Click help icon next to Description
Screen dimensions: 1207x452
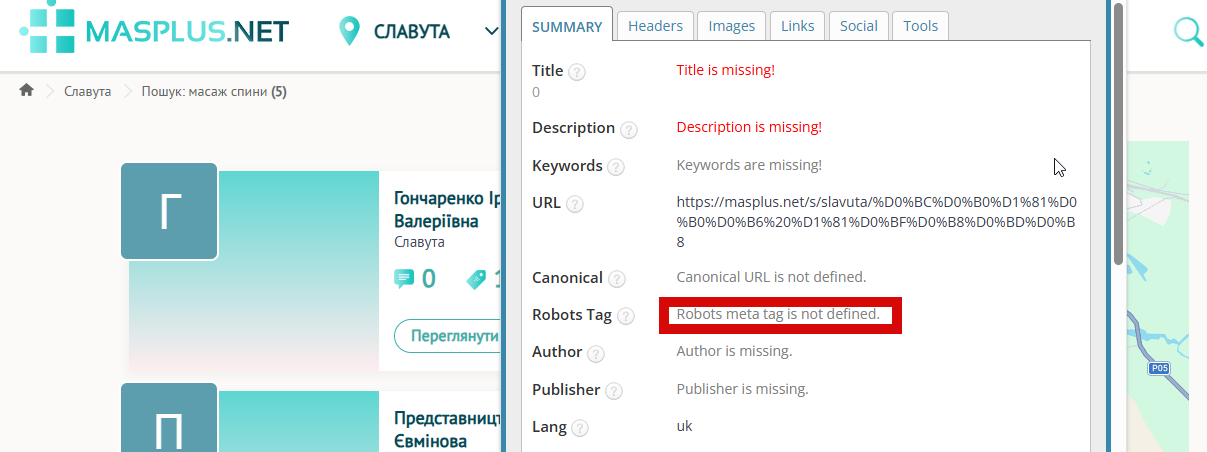coord(628,129)
